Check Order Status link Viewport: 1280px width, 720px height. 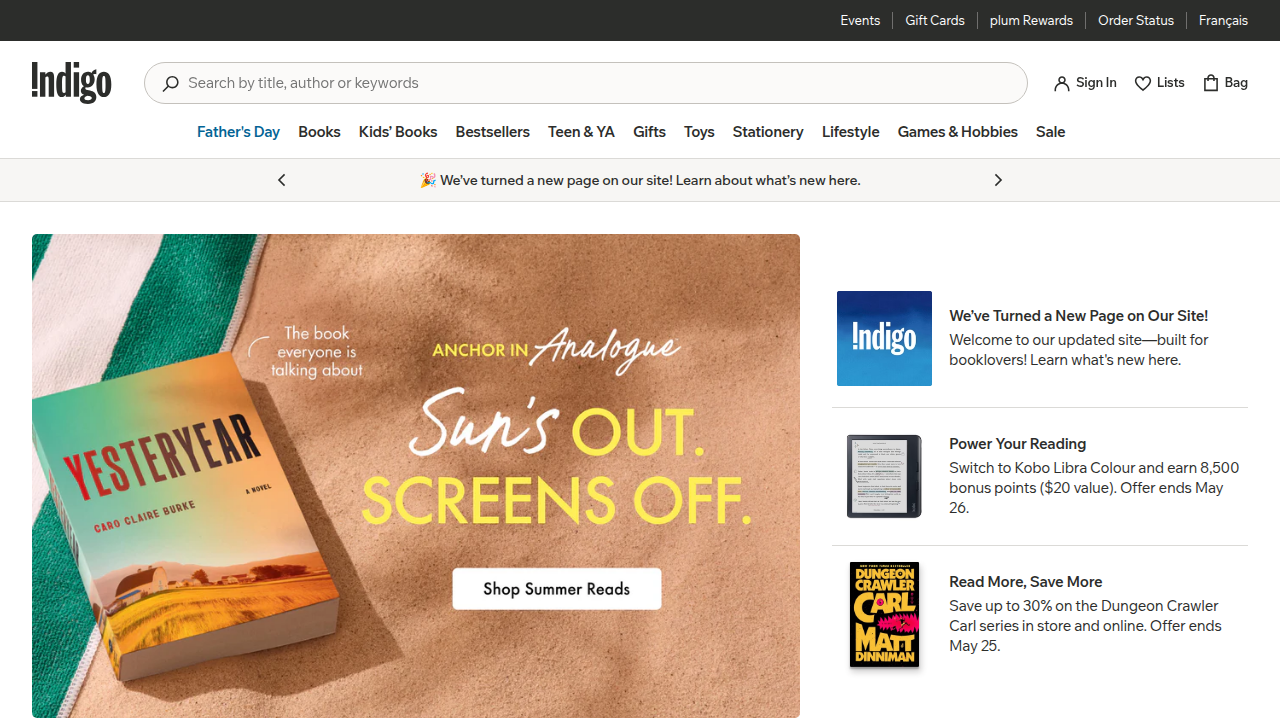coord(1136,20)
